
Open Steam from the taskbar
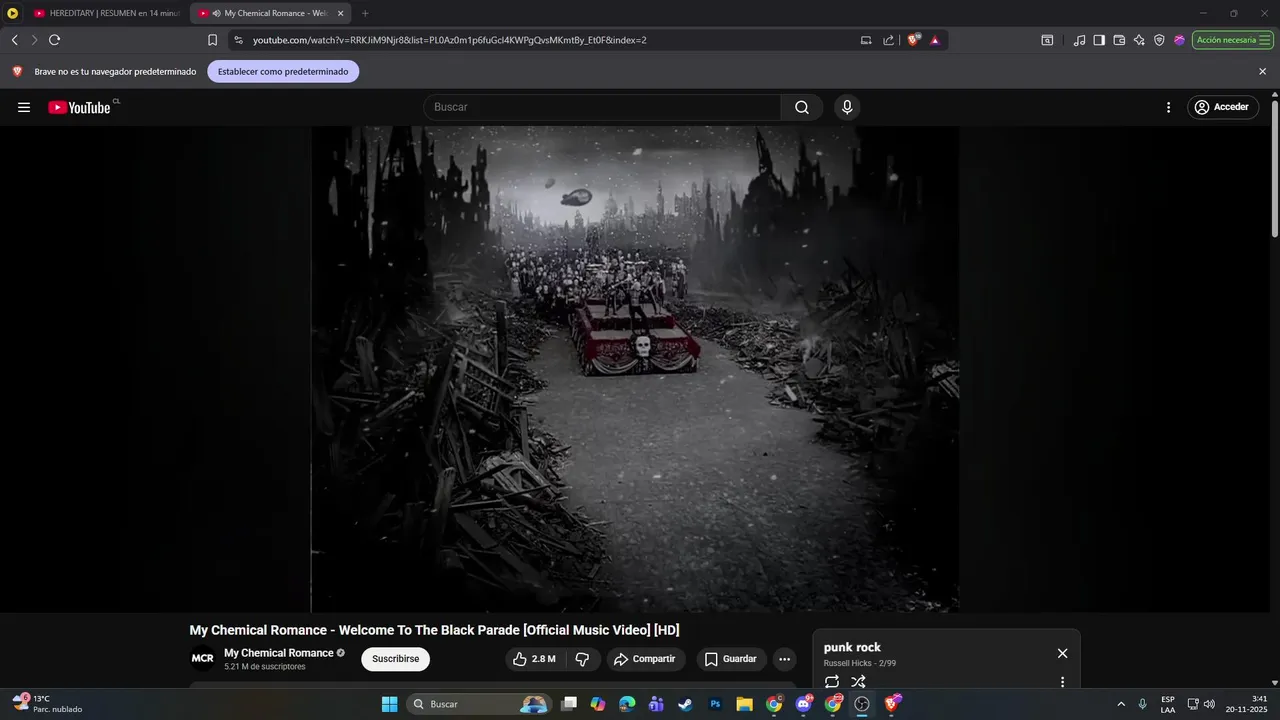point(685,704)
